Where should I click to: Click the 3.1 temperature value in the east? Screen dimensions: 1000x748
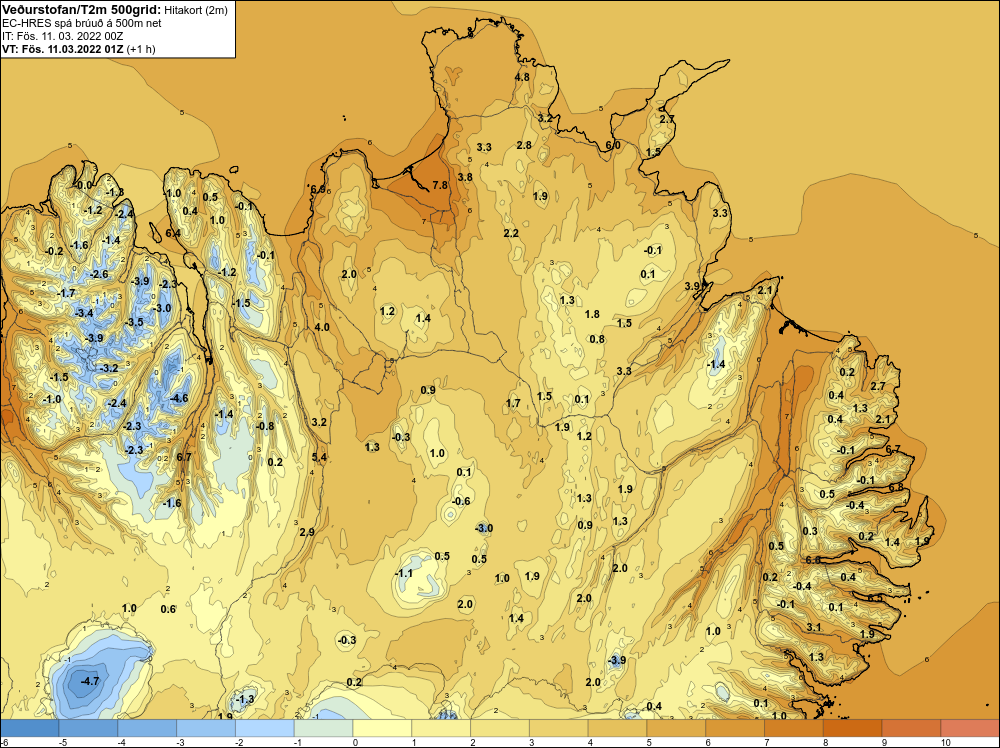pyautogui.click(x=814, y=627)
